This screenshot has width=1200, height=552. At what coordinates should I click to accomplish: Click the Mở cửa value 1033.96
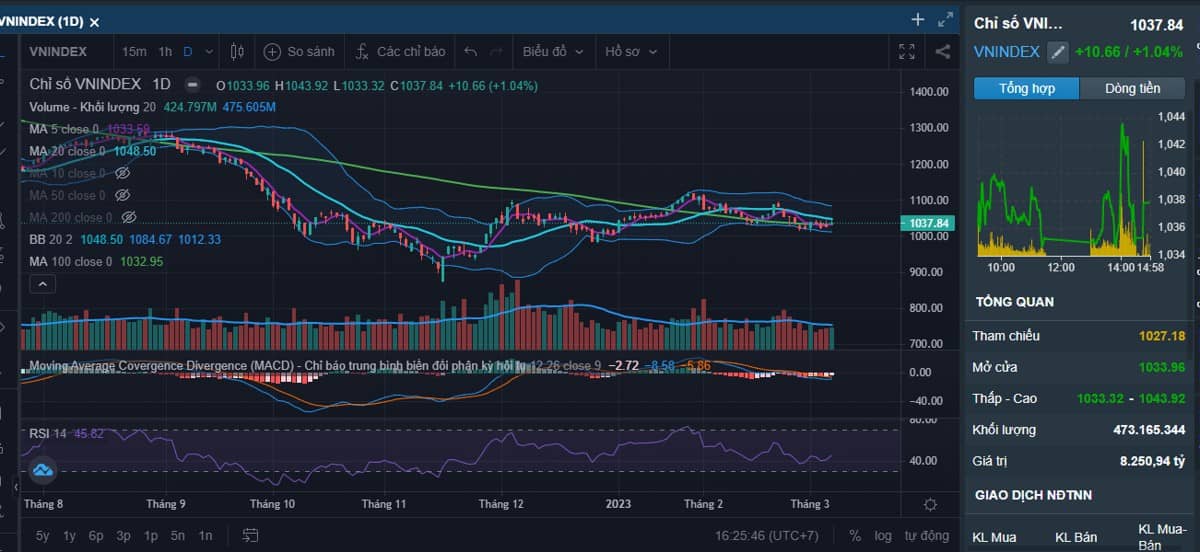point(1162,367)
